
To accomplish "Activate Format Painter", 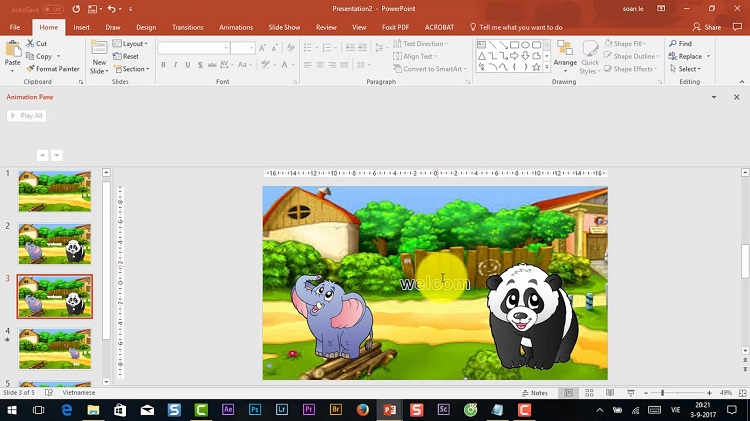I will 53,69.
